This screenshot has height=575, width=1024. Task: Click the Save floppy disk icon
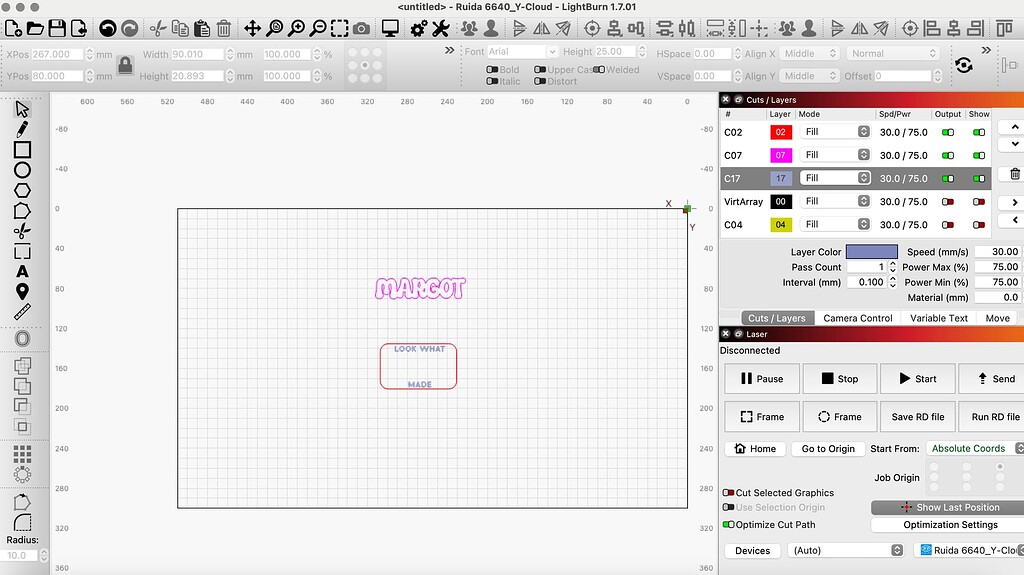click(57, 28)
